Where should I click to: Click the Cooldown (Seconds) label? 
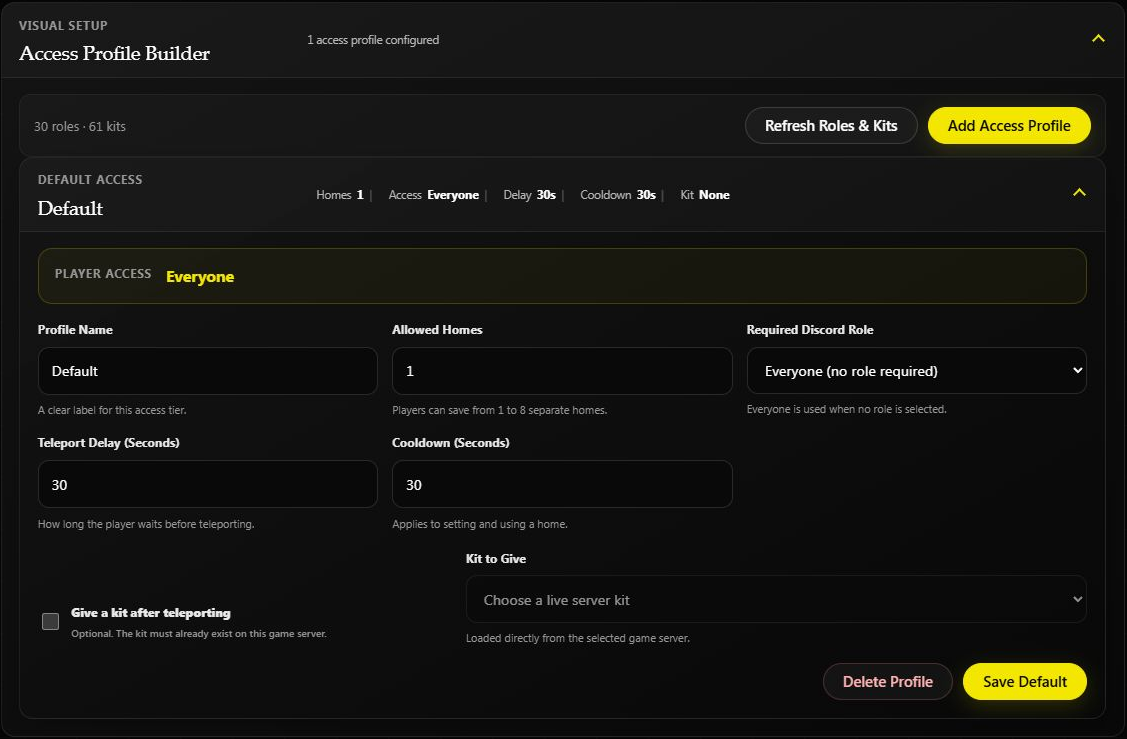(x=451, y=443)
